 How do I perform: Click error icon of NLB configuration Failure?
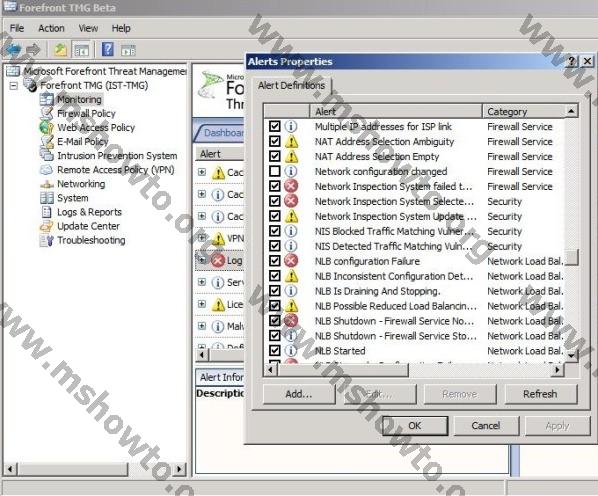click(x=291, y=261)
